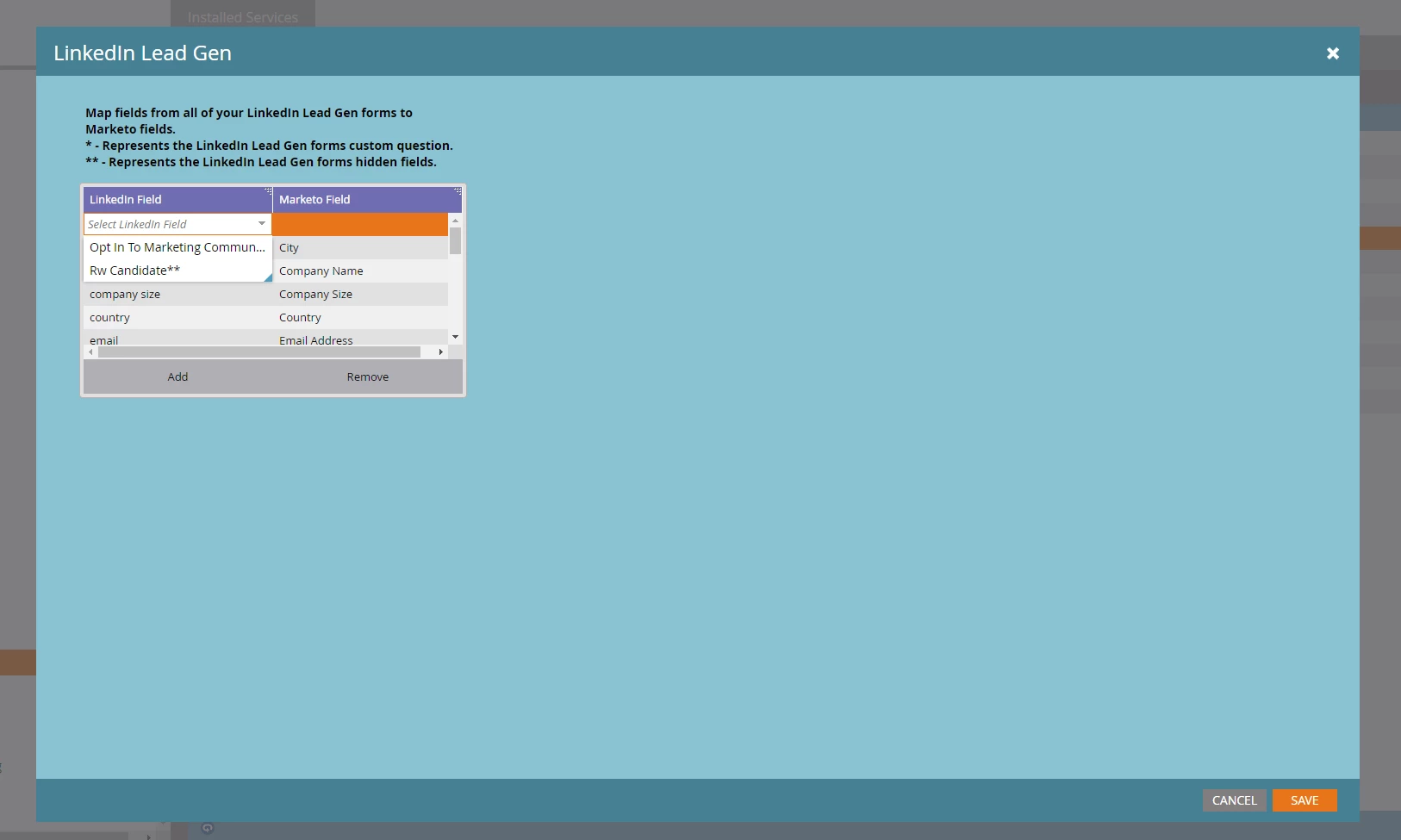This screenshot has height=840, width=1401.
Task: Select the Country Marketo field cell
Action: coord(360,317)
